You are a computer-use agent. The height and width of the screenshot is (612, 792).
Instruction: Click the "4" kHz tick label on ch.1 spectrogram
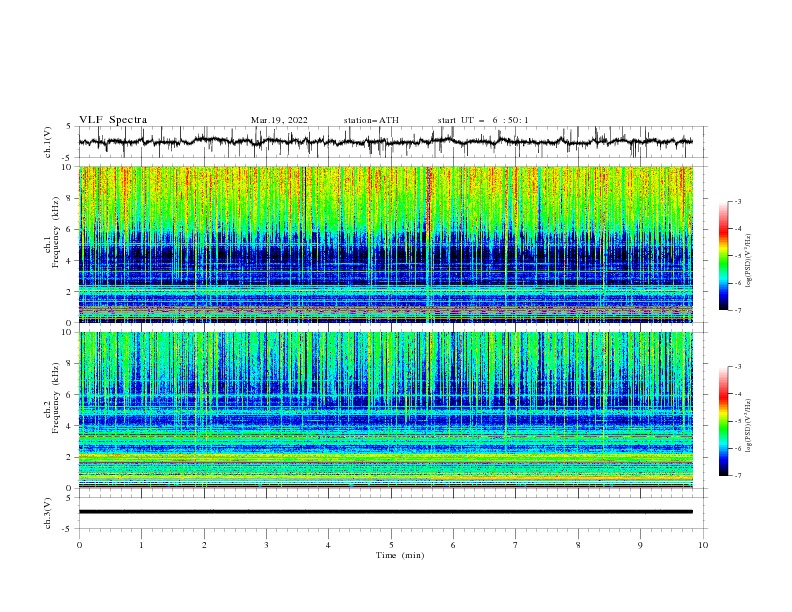70,261
